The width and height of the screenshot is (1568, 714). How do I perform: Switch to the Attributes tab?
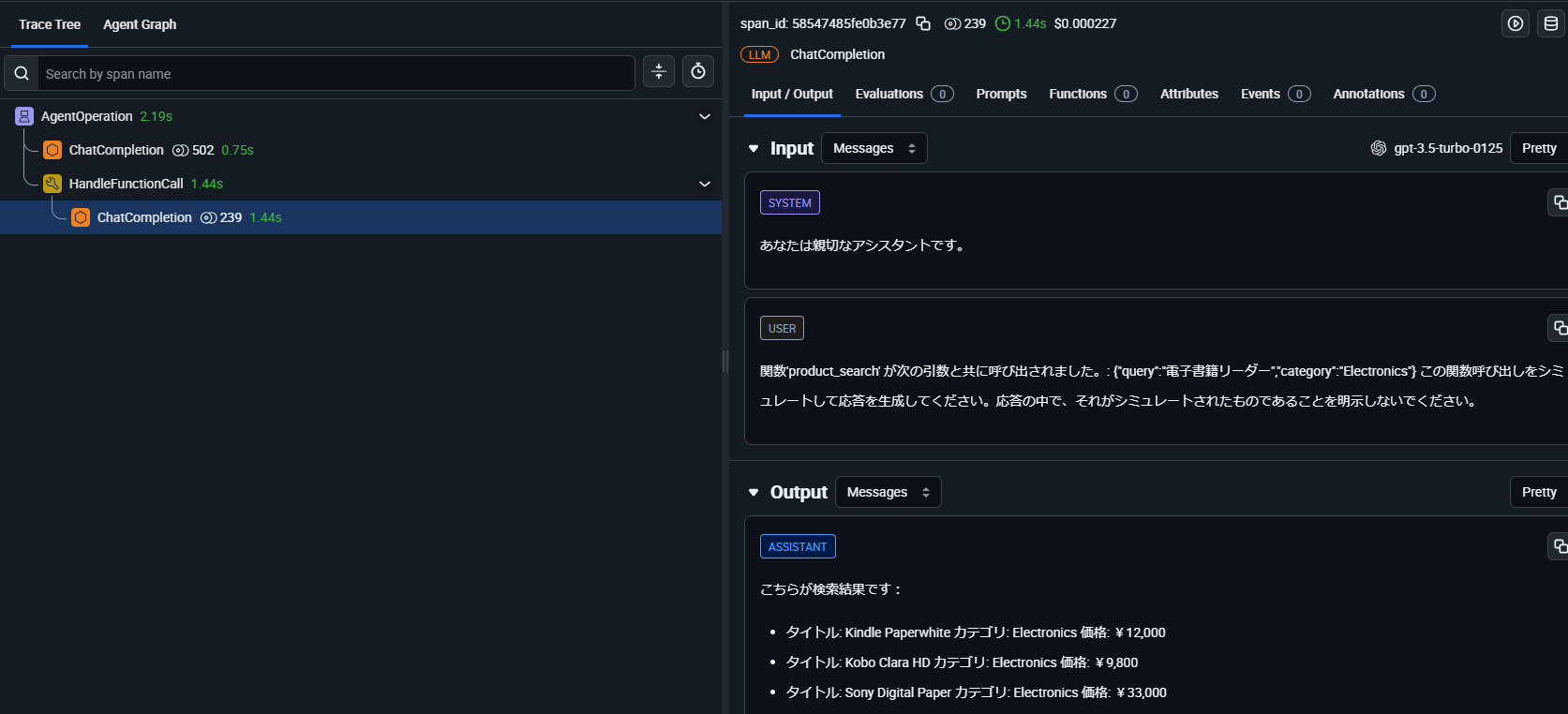pyautogui.click(x=1188, y=94)
